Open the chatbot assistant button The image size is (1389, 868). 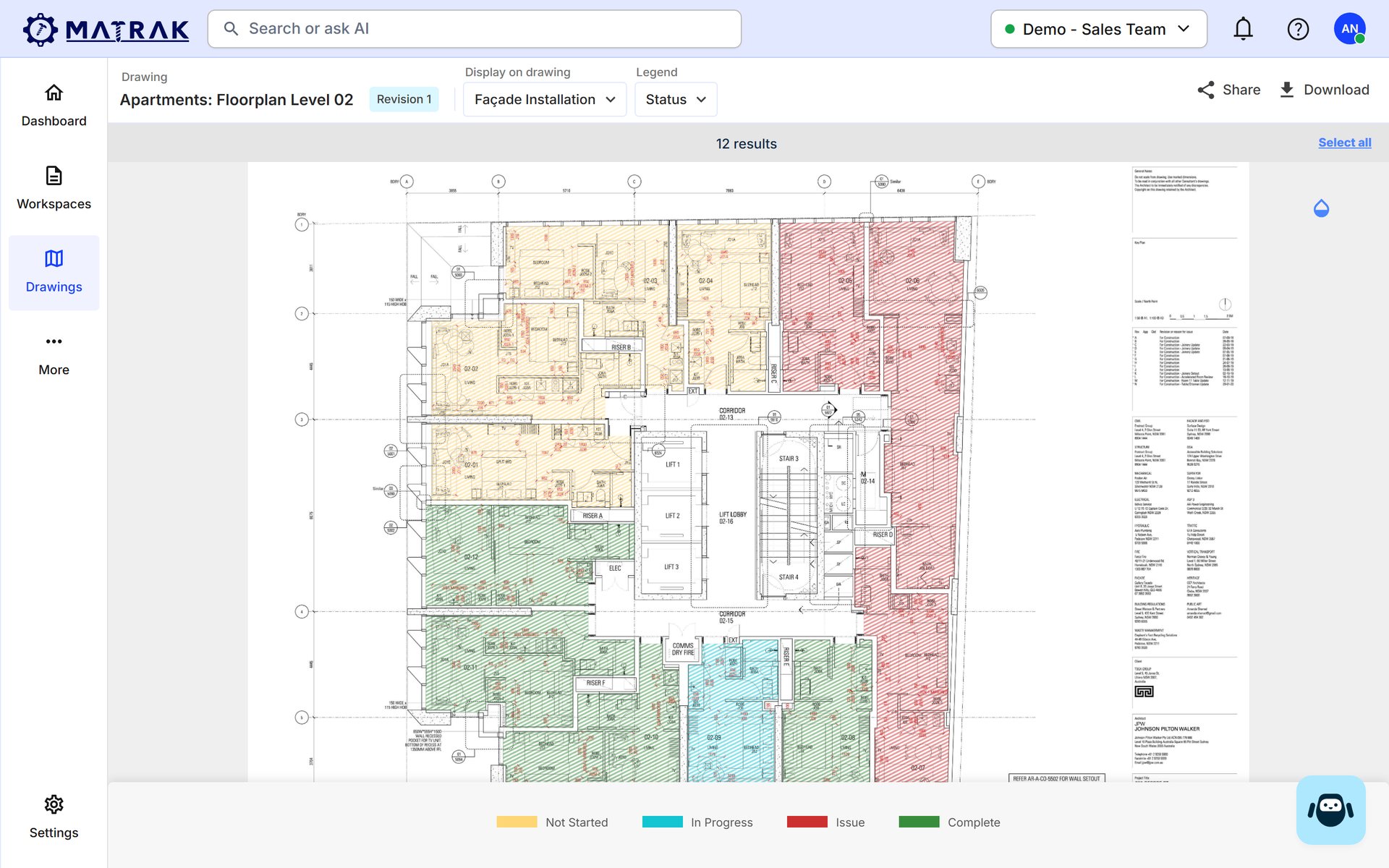(1330, 809)
